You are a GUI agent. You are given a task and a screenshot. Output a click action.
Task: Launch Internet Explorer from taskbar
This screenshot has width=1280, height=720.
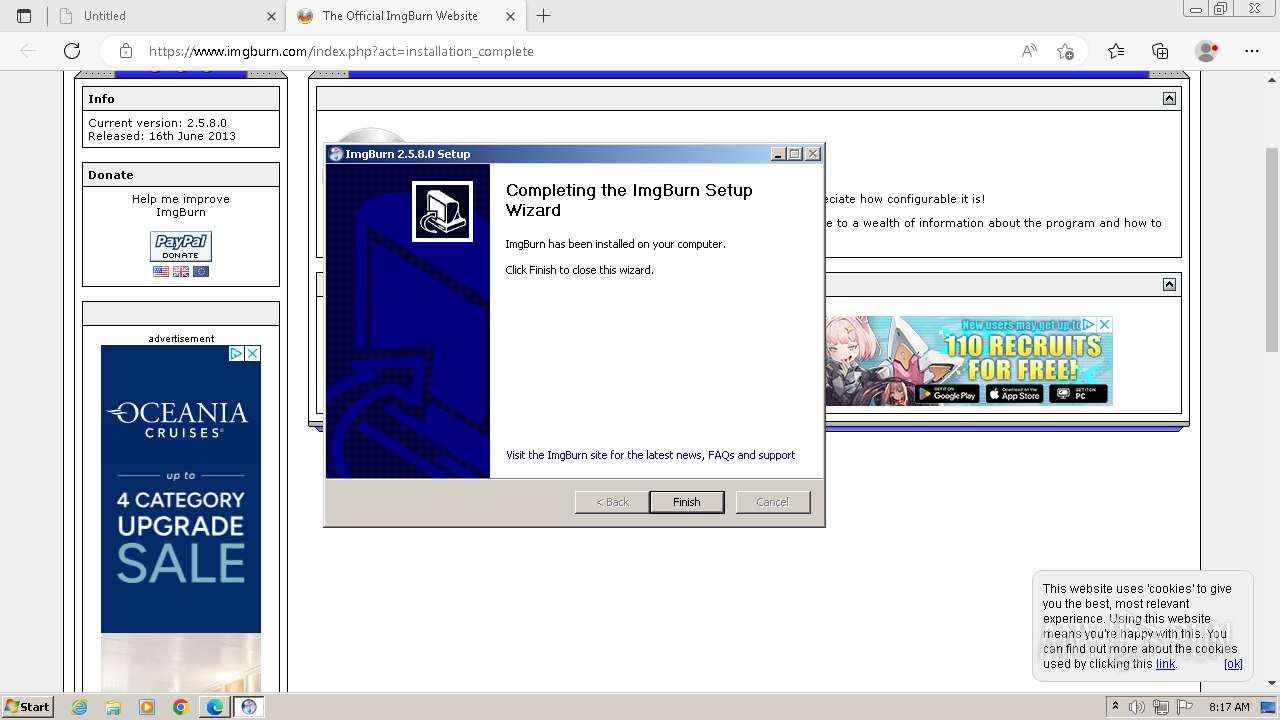point(80,707)
